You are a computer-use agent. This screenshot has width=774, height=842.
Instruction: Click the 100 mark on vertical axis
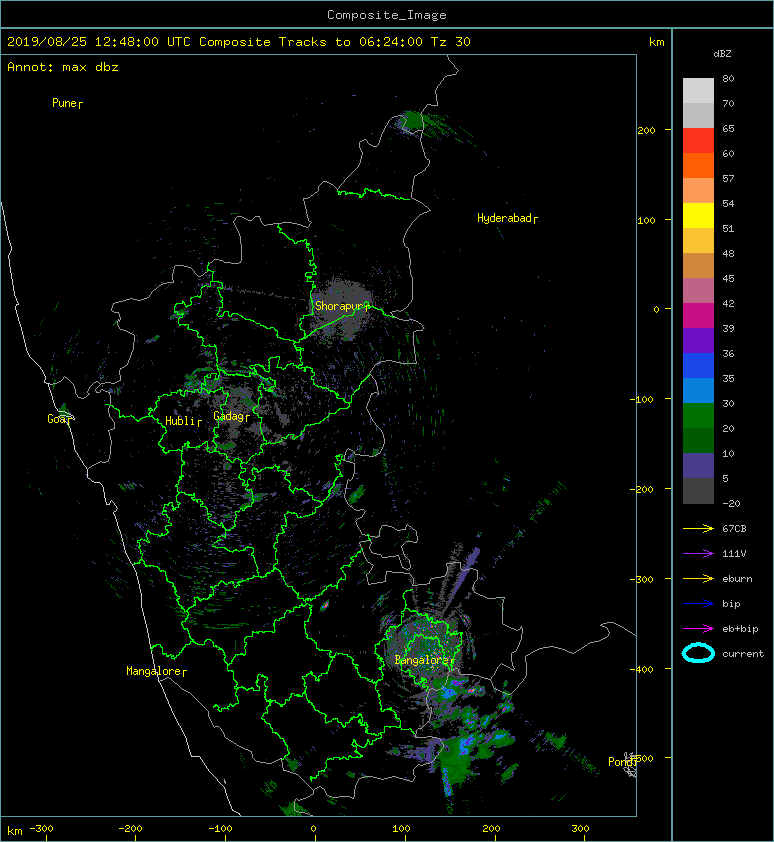pyautogui.click(x=647, y=221)
